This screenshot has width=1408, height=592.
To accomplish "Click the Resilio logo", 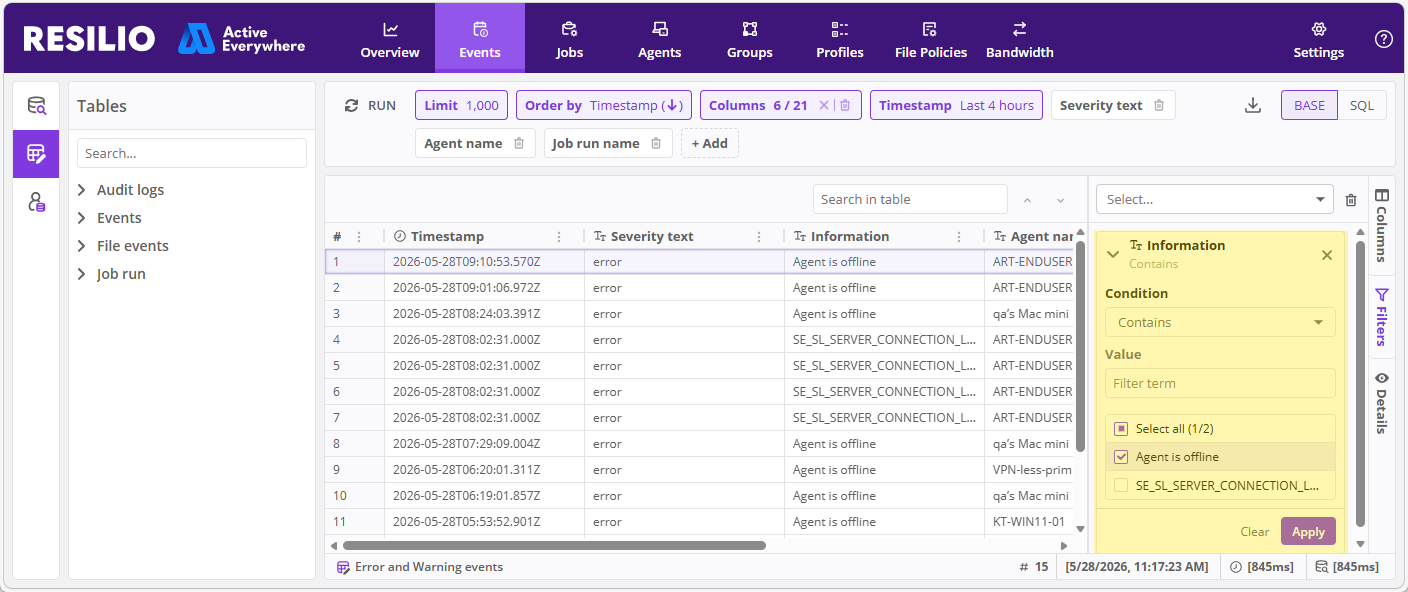I will [89, 39].
